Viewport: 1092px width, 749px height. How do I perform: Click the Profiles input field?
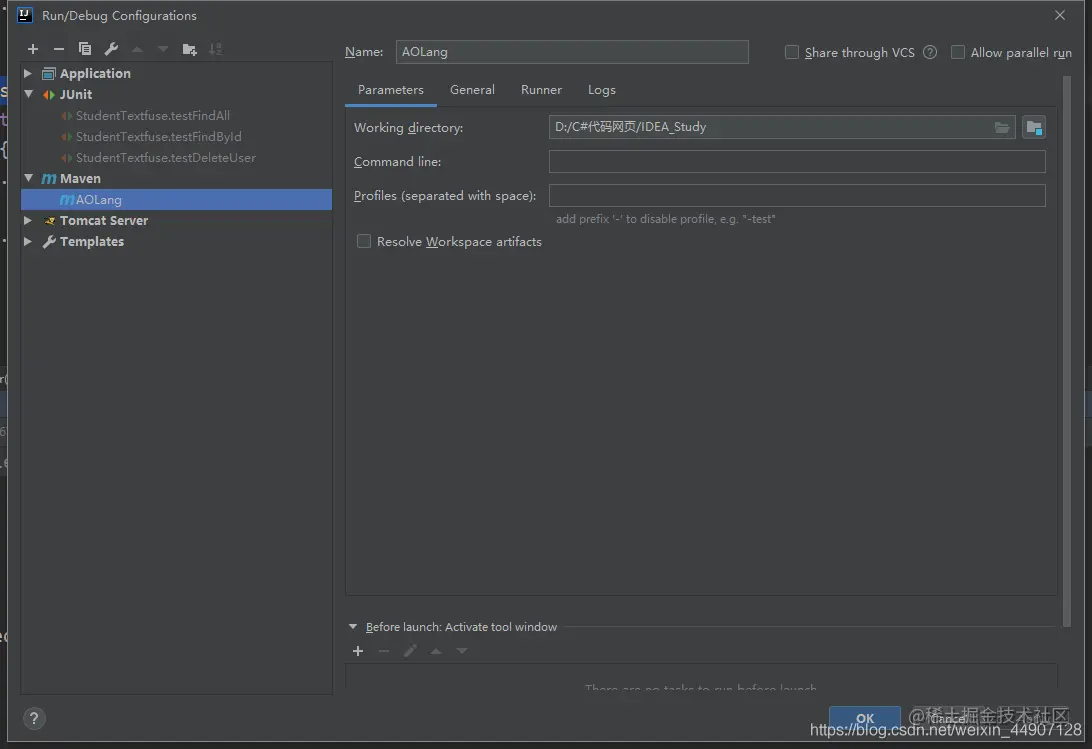pyautogui.click(x=797, y=195)
